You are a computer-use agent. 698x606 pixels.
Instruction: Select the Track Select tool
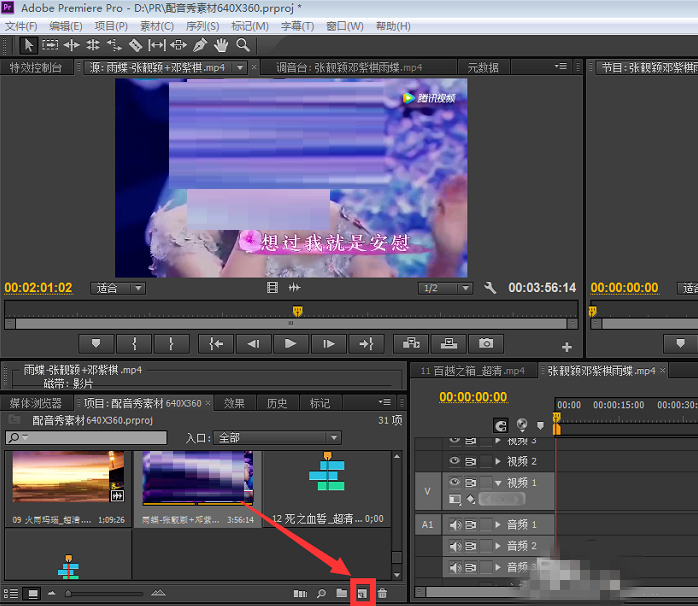[x=50, y=45]
